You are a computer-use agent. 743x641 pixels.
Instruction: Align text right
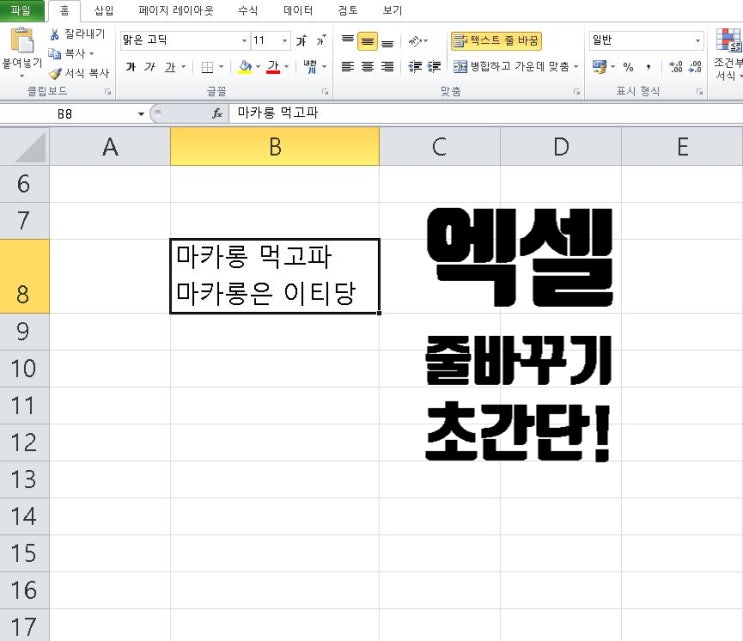click(387, 67)
